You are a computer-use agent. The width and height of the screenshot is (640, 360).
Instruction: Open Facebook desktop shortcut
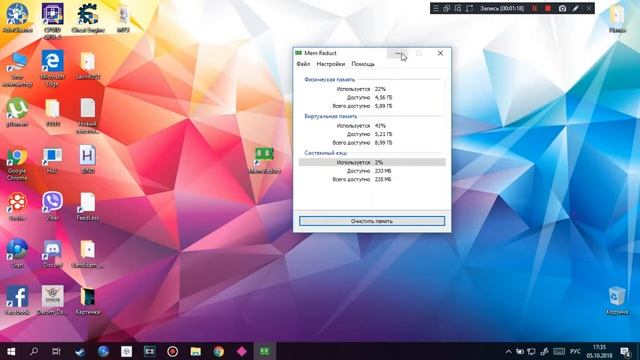(17, 300)
